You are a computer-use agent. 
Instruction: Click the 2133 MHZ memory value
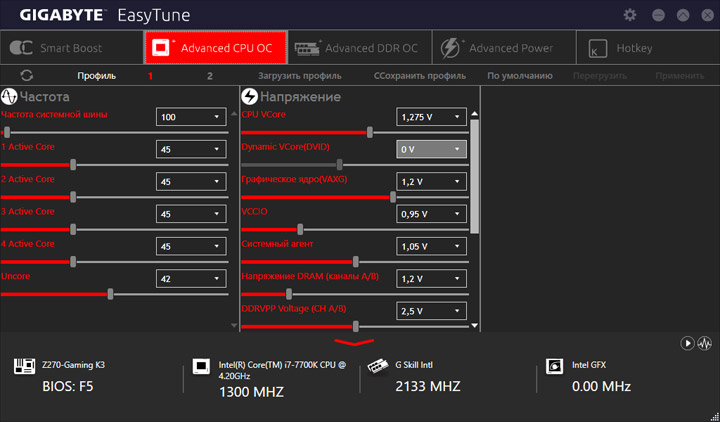point(428,387)
